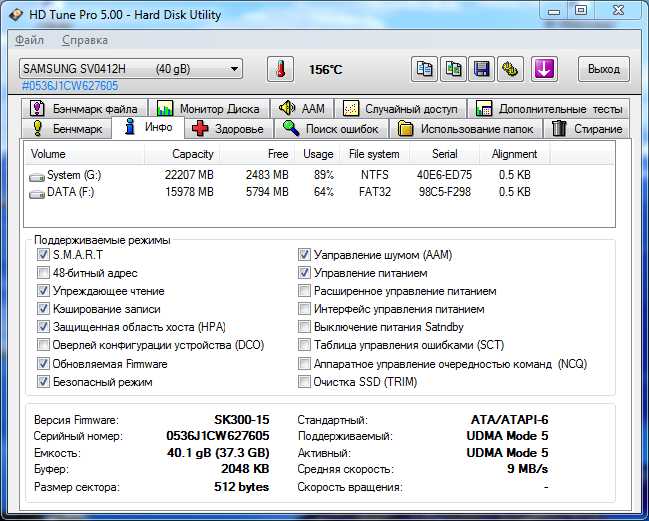Toggle Очистка SSD (TRIM) checkbox

(304, 382)
